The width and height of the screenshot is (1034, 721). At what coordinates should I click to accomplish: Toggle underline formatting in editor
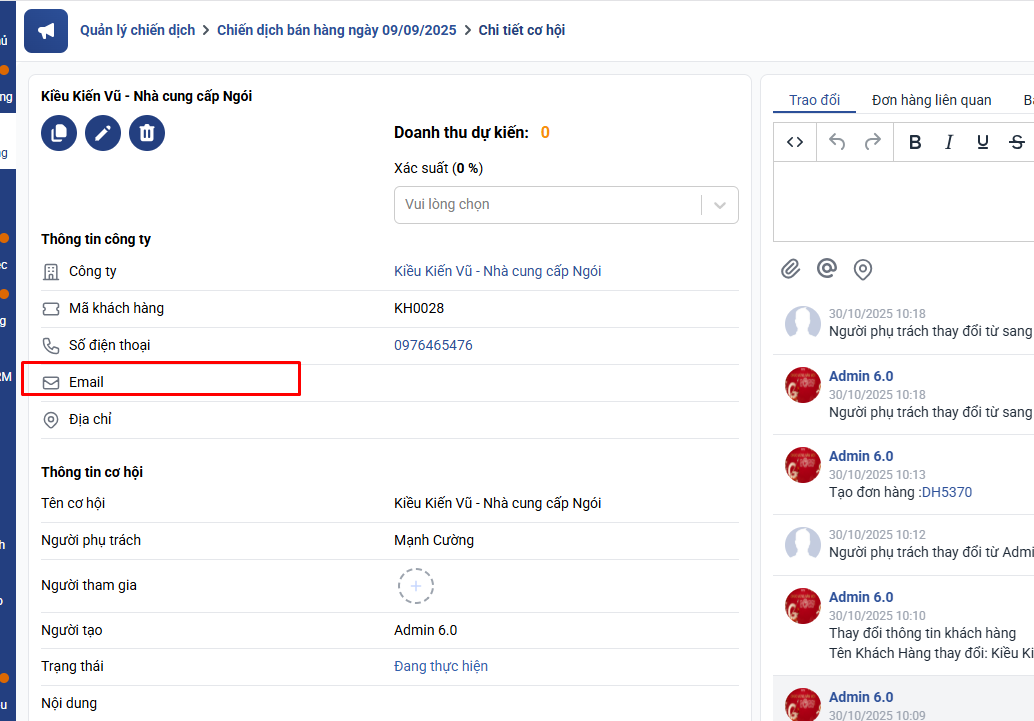click(x=983, y=142)
